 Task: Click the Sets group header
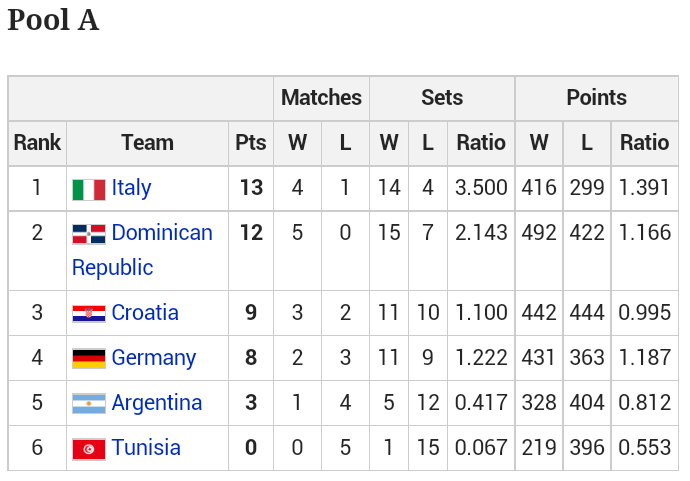tap(442, 98)
